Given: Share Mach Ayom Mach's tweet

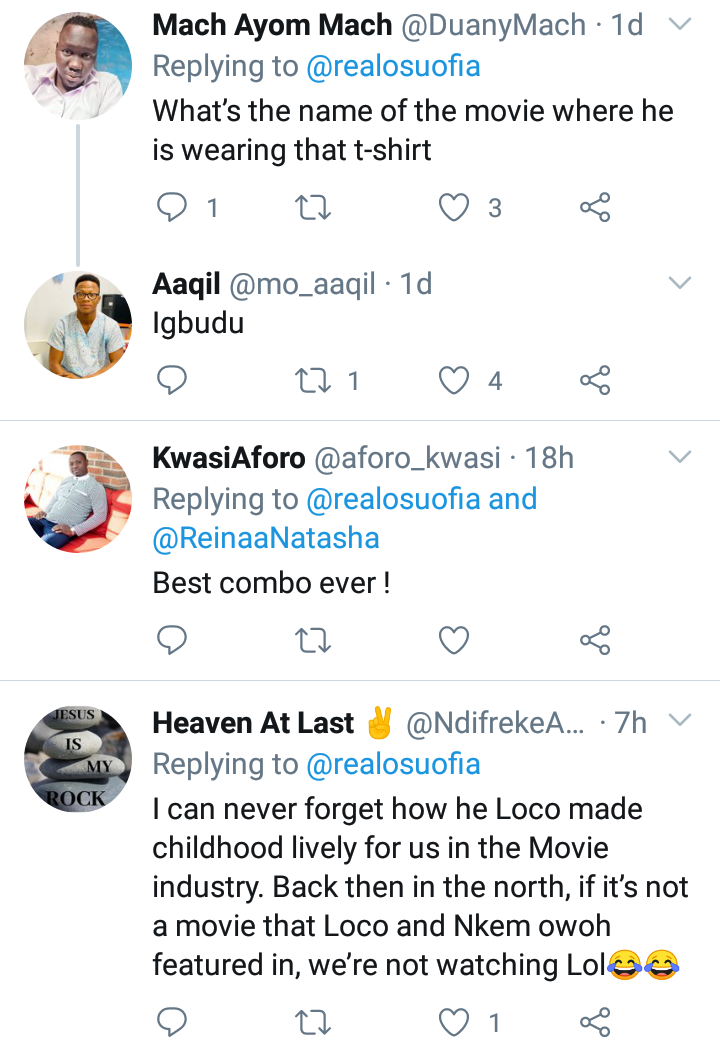Looking at the screenshot, I should click(x=595, y=207).
